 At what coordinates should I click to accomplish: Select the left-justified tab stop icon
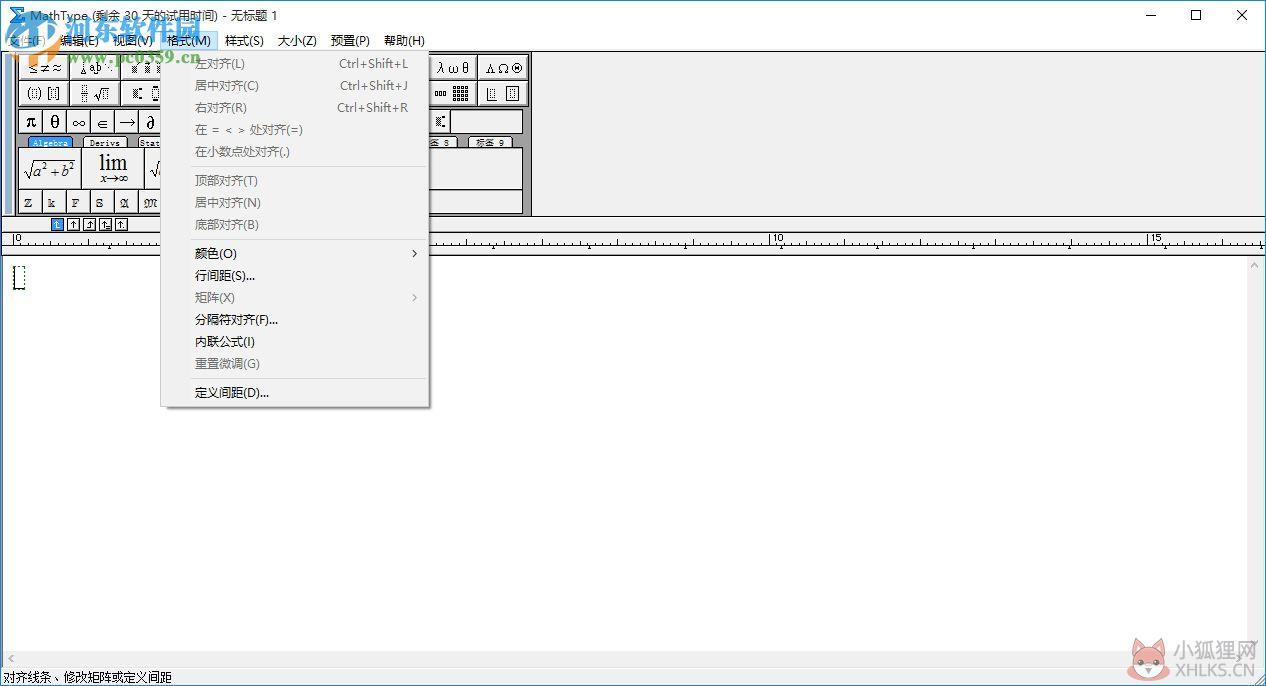pos(57,225)
